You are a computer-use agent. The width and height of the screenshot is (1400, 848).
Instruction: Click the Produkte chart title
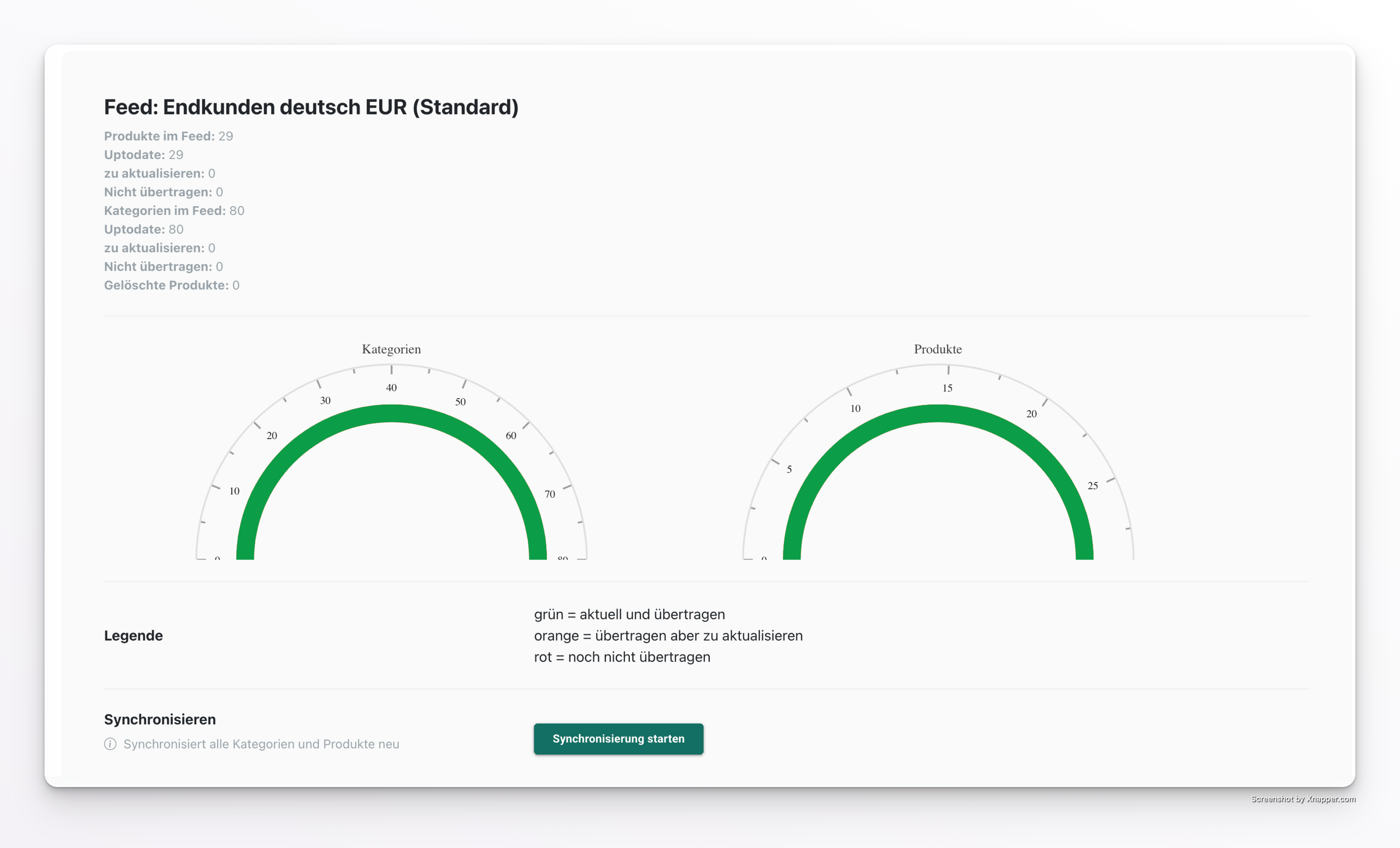click(x=938, y=349)
